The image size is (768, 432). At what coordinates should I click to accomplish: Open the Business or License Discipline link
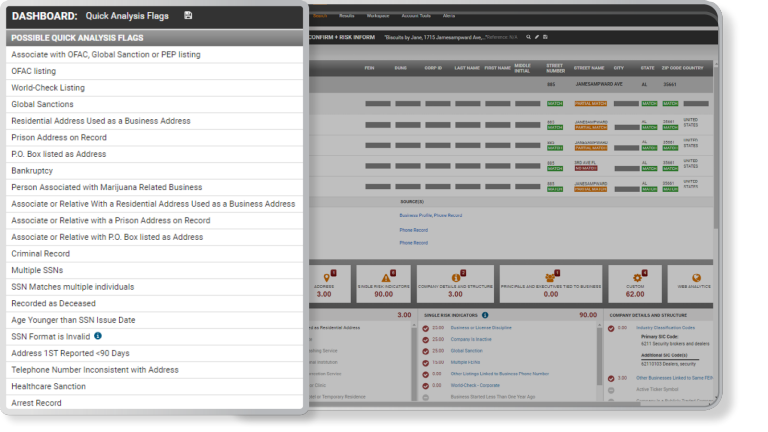click(481, 327)
